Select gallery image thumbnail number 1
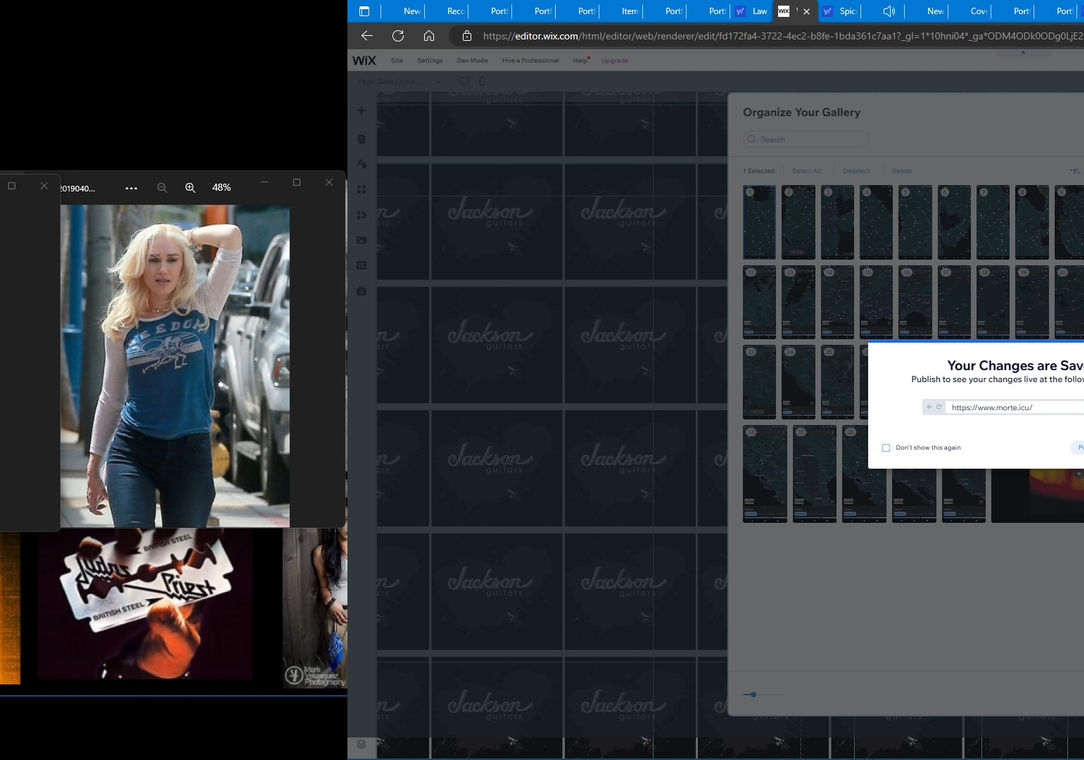 [x=759, y=222]
